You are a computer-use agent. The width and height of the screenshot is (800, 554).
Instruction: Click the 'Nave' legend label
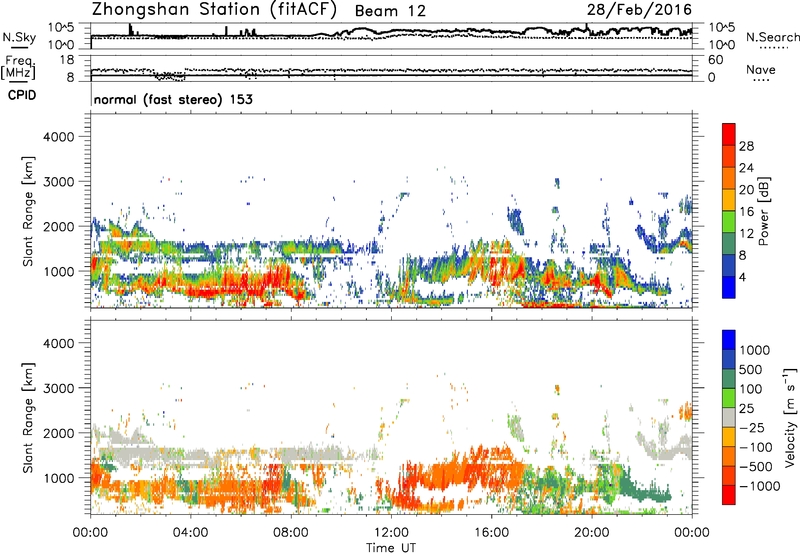(x=761, y=70)
